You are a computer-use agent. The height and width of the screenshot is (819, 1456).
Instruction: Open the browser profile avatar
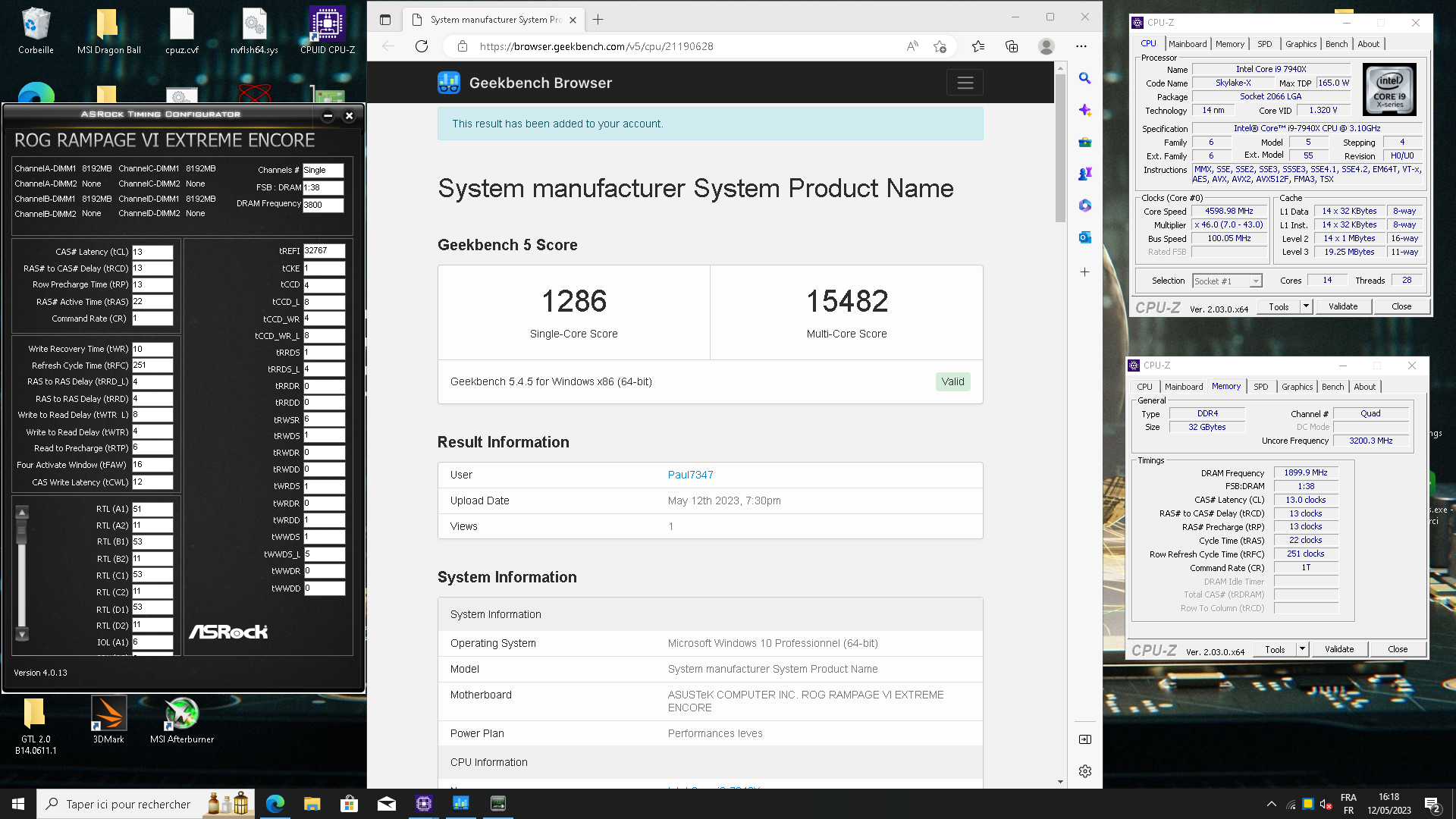tap(1046, 46)
